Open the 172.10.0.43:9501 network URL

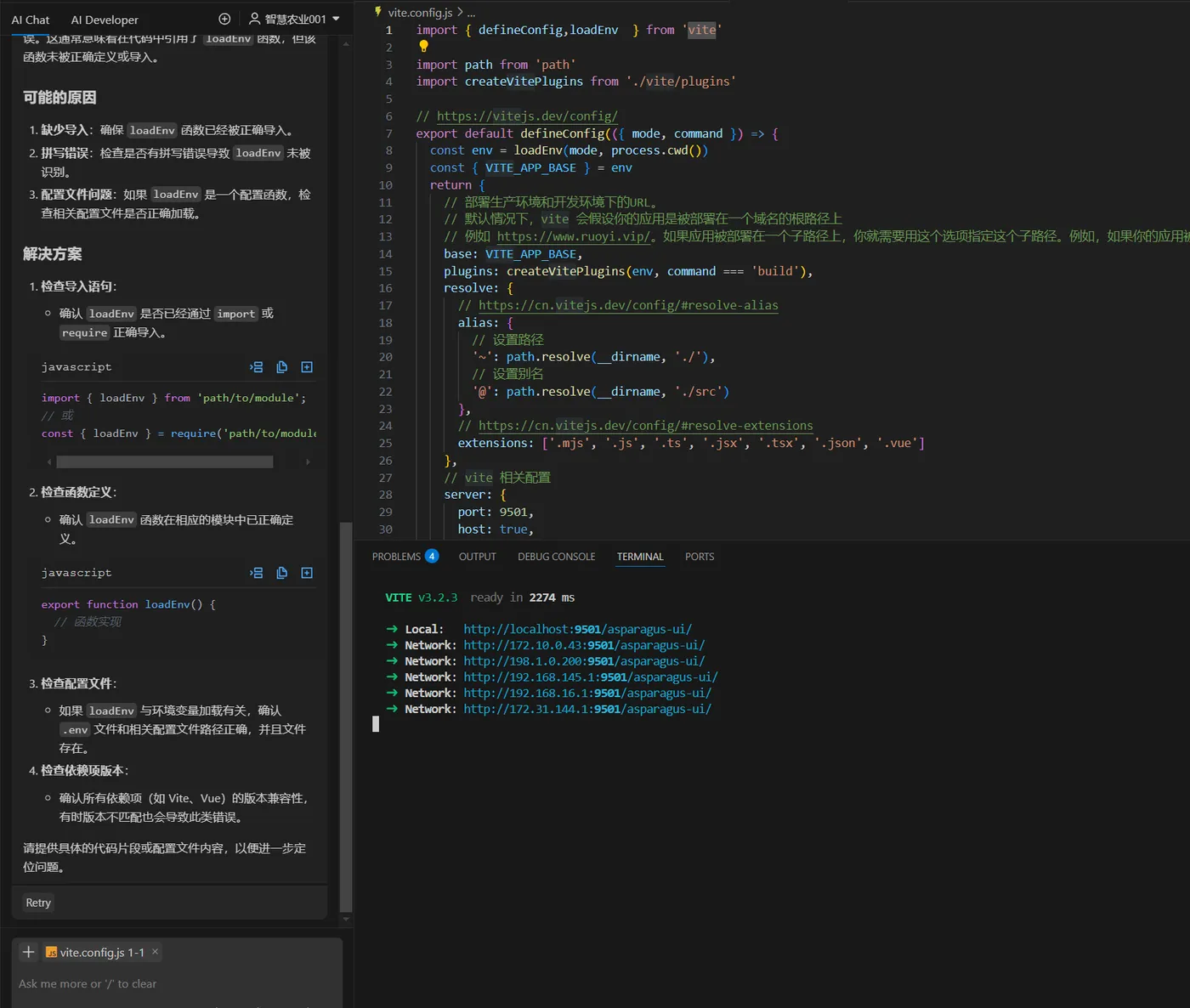[584, 645]
